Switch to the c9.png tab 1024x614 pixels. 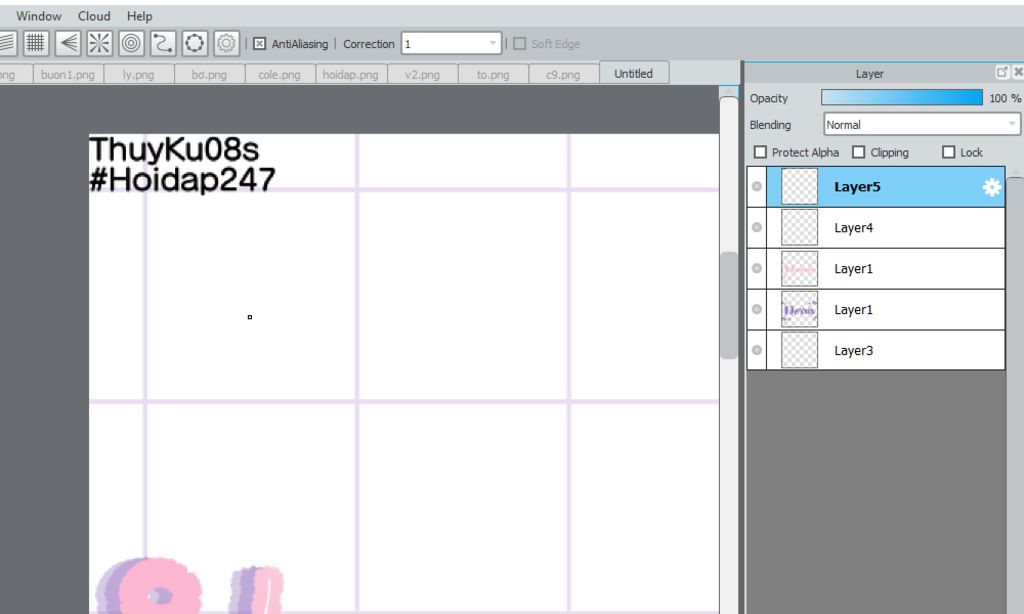[x=564, y=74]
